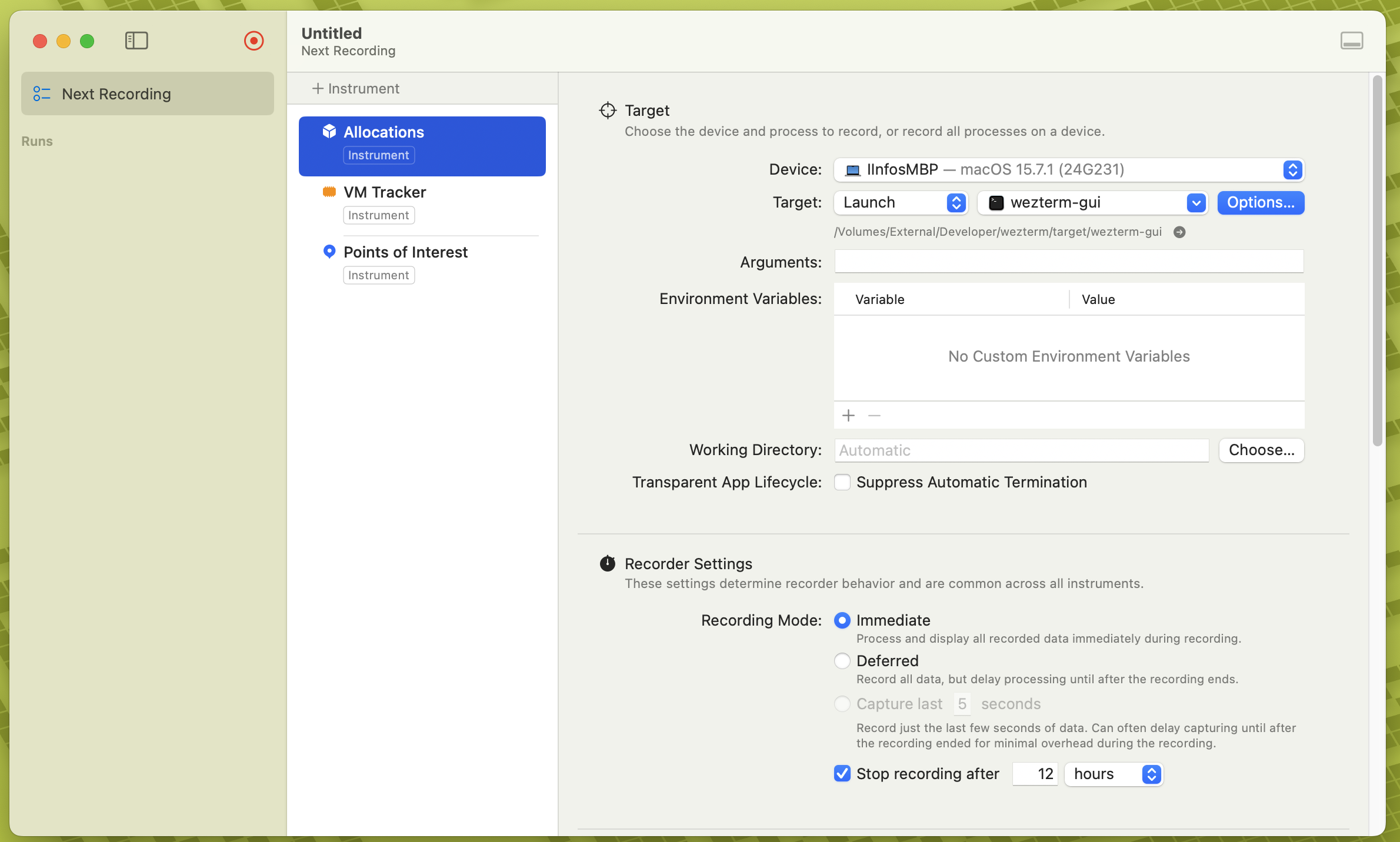1400x842 pixels.
Task: Reveal wezterm-gui path with arrow icon
Action: click(1179, 232)
